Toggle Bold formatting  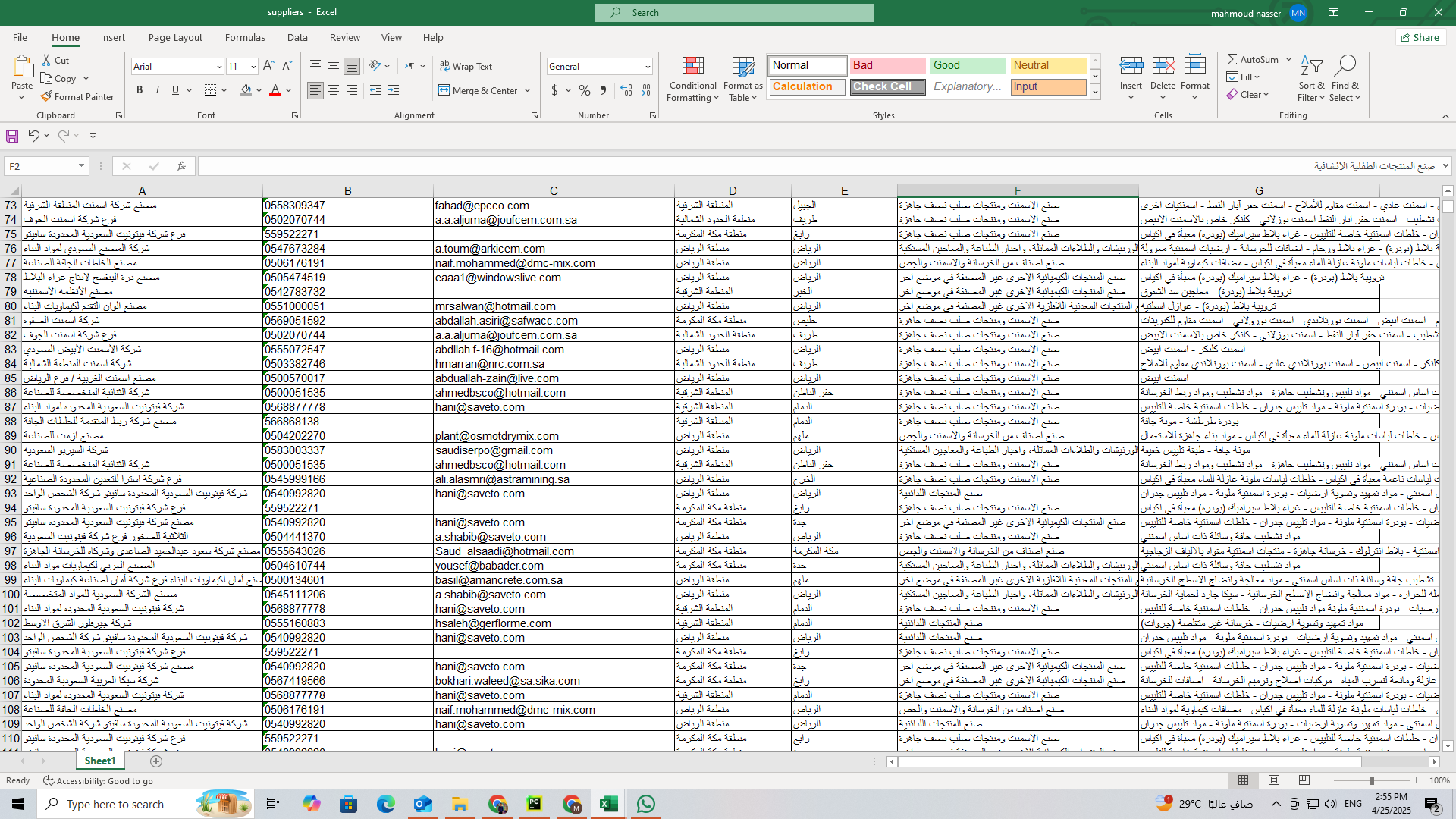click(140, 90)
